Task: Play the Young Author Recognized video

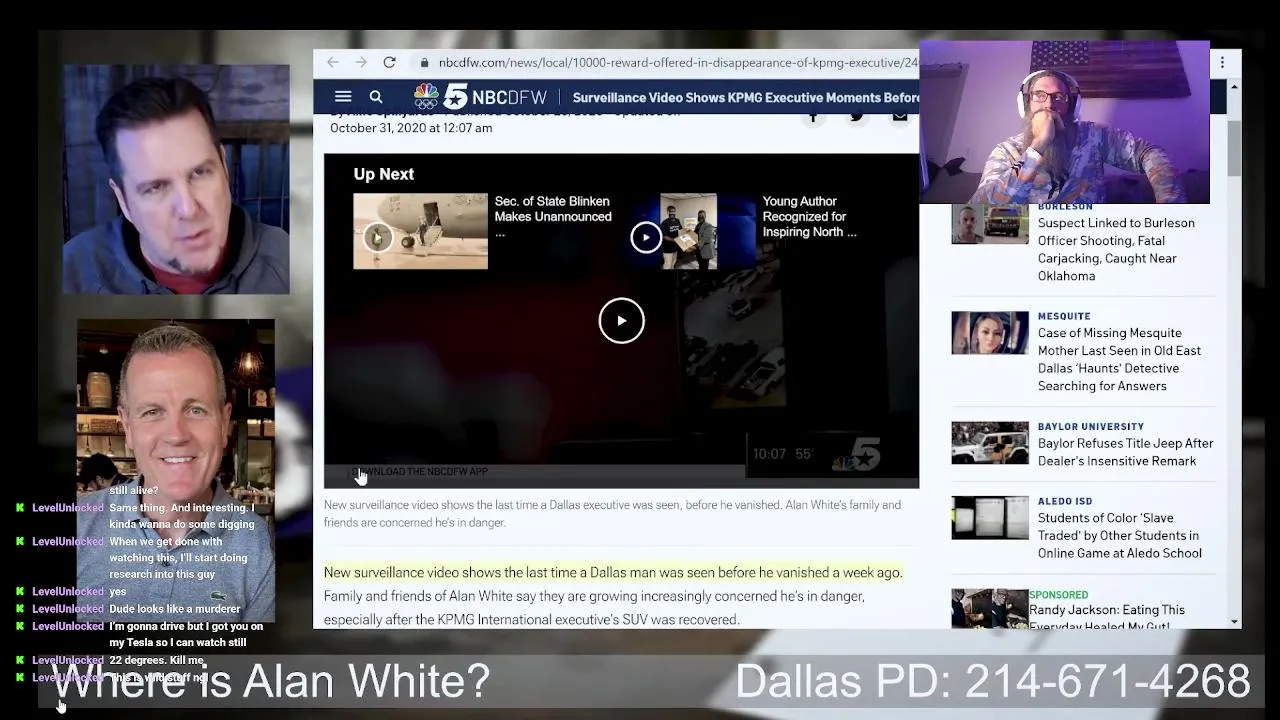Action: click(646, 237)
